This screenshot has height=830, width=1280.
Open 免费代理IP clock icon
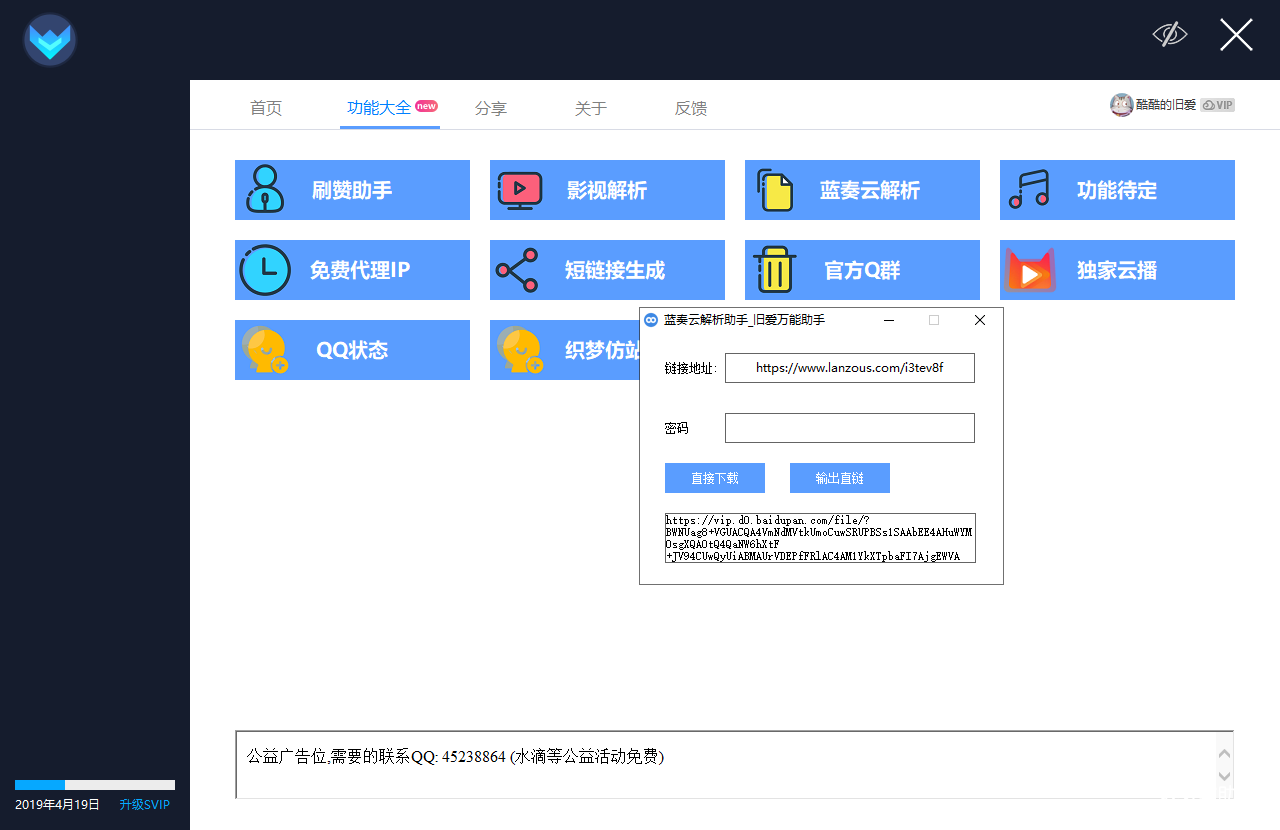coord(264,270)
